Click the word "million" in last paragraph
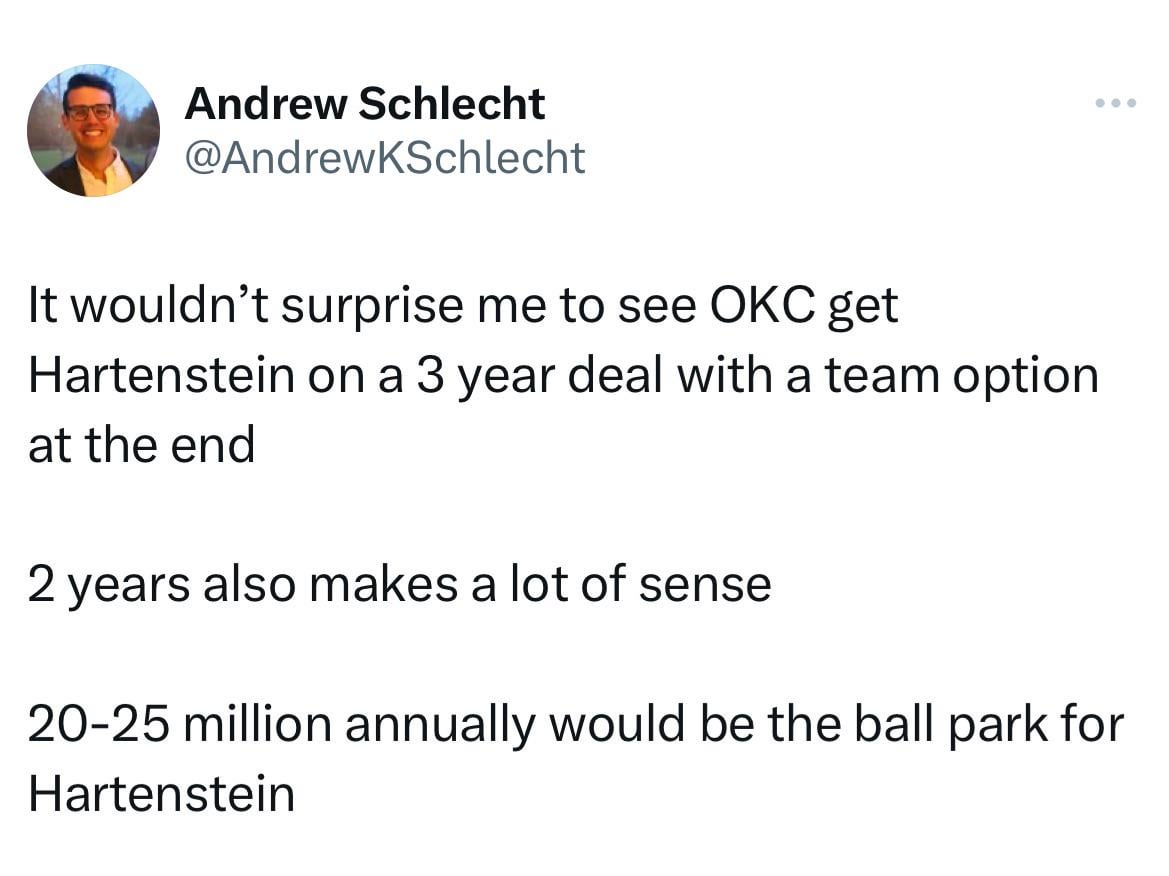1169x876 pixels. coord(257,724)
